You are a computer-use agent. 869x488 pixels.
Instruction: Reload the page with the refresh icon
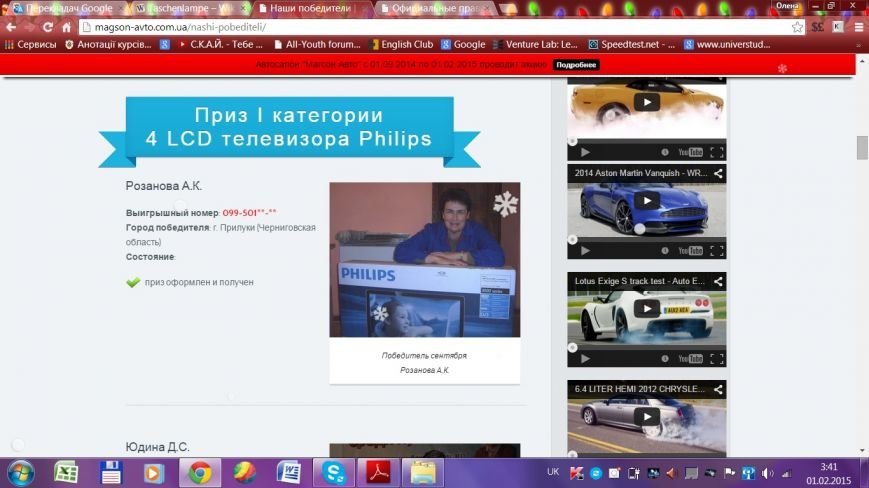[48, 27]
